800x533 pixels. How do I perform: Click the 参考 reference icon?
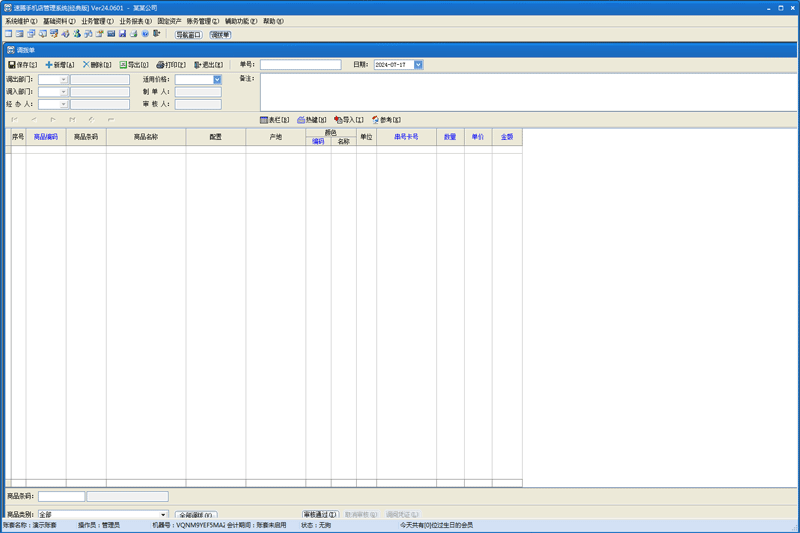376,120
